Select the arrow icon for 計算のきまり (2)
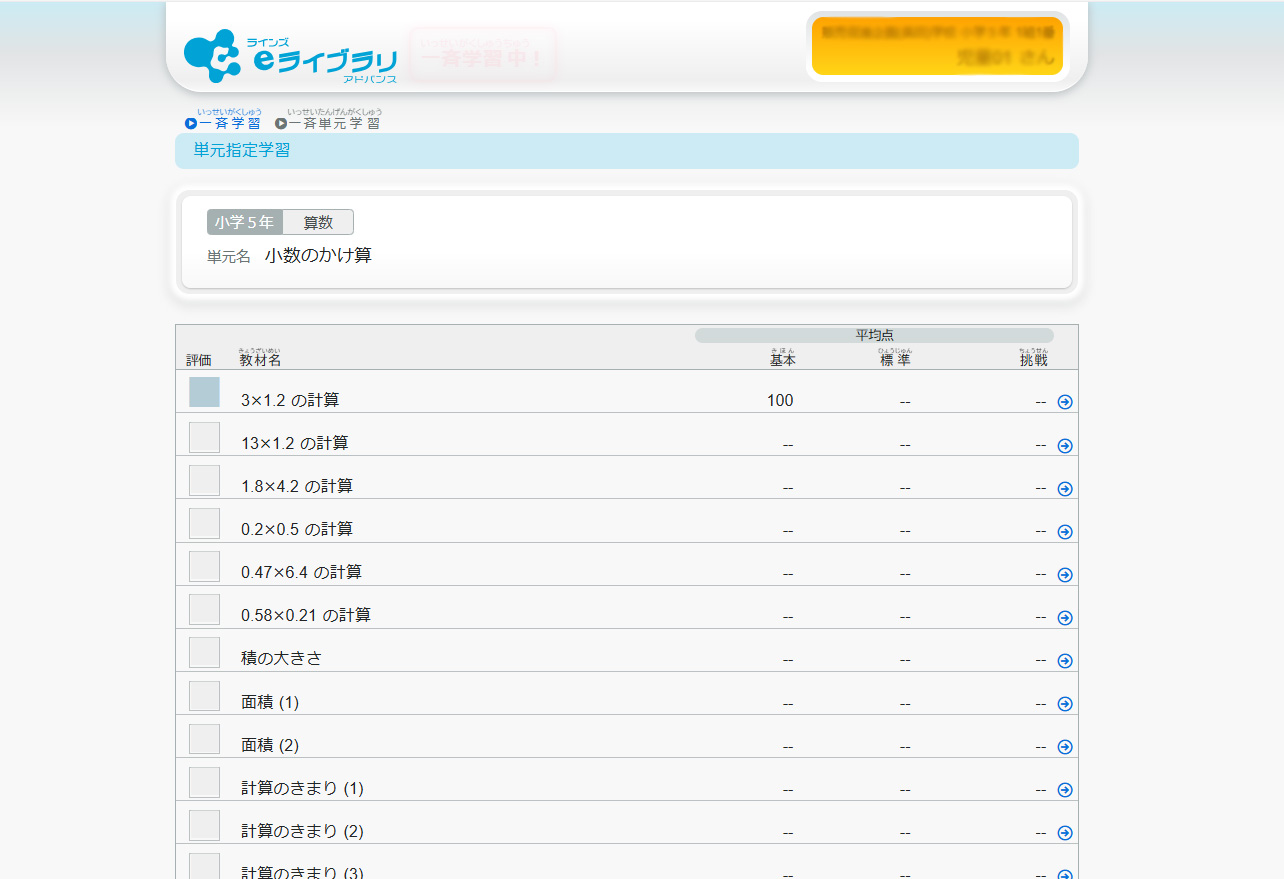 (x=1065, y=833)
